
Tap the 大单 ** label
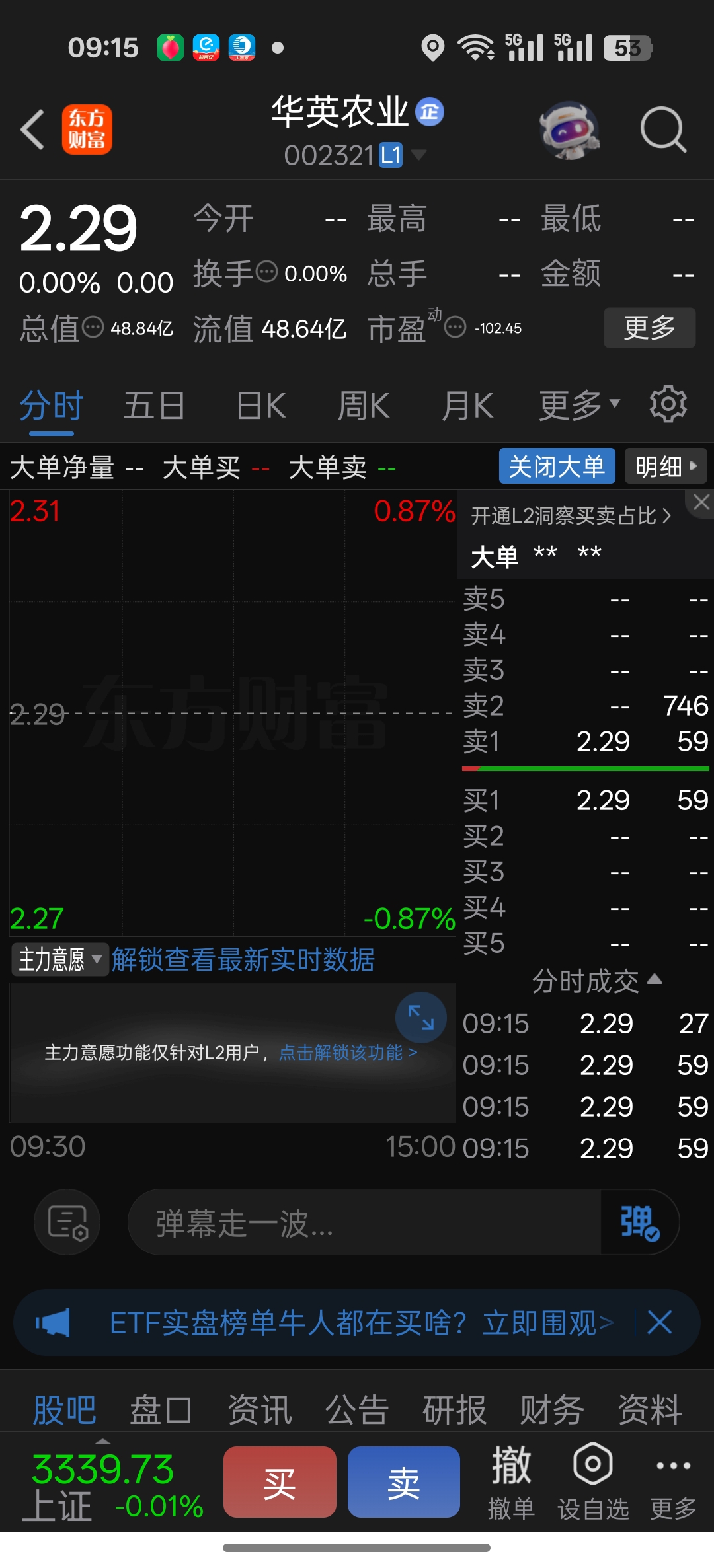click(x=536, y=556)
